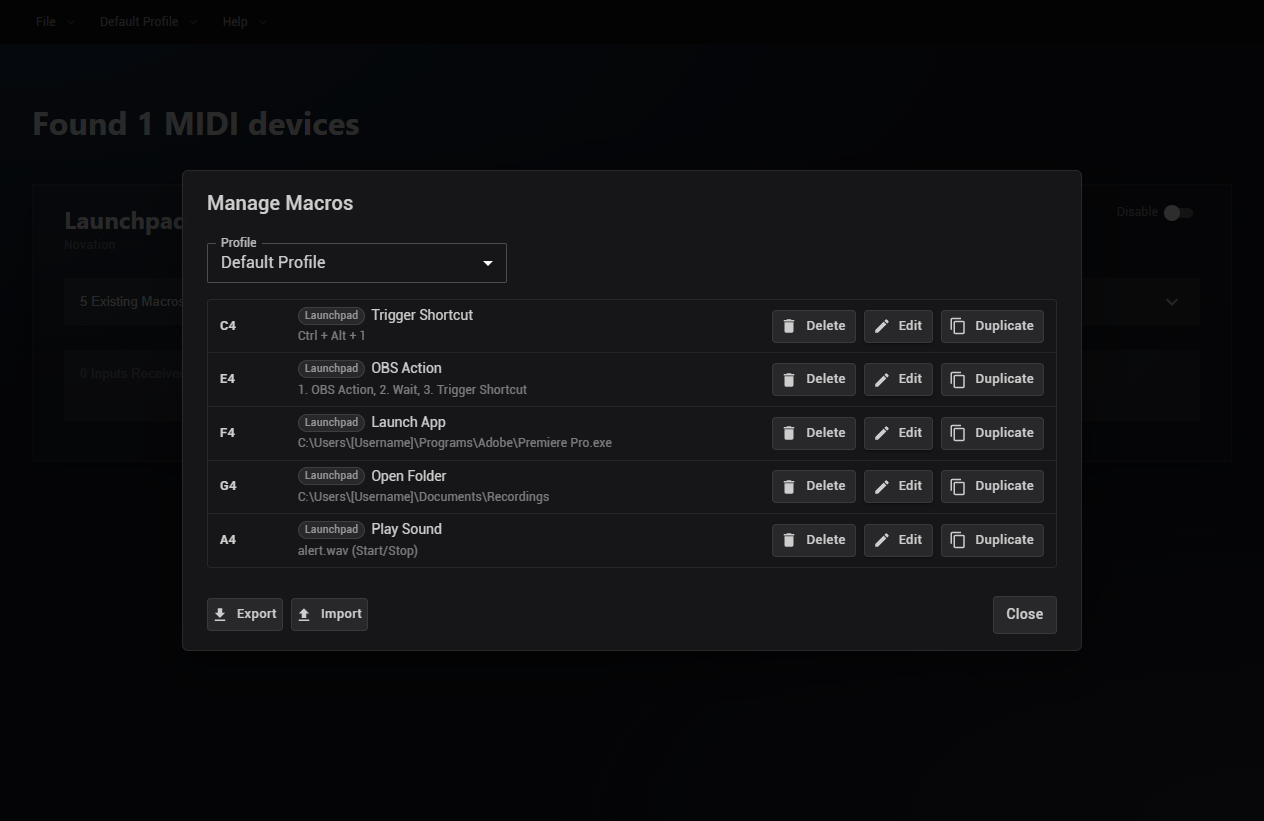1264x821 pixels.
Task: Click the F4 note label
Action: pyautogui.click(x=228, y=433)
